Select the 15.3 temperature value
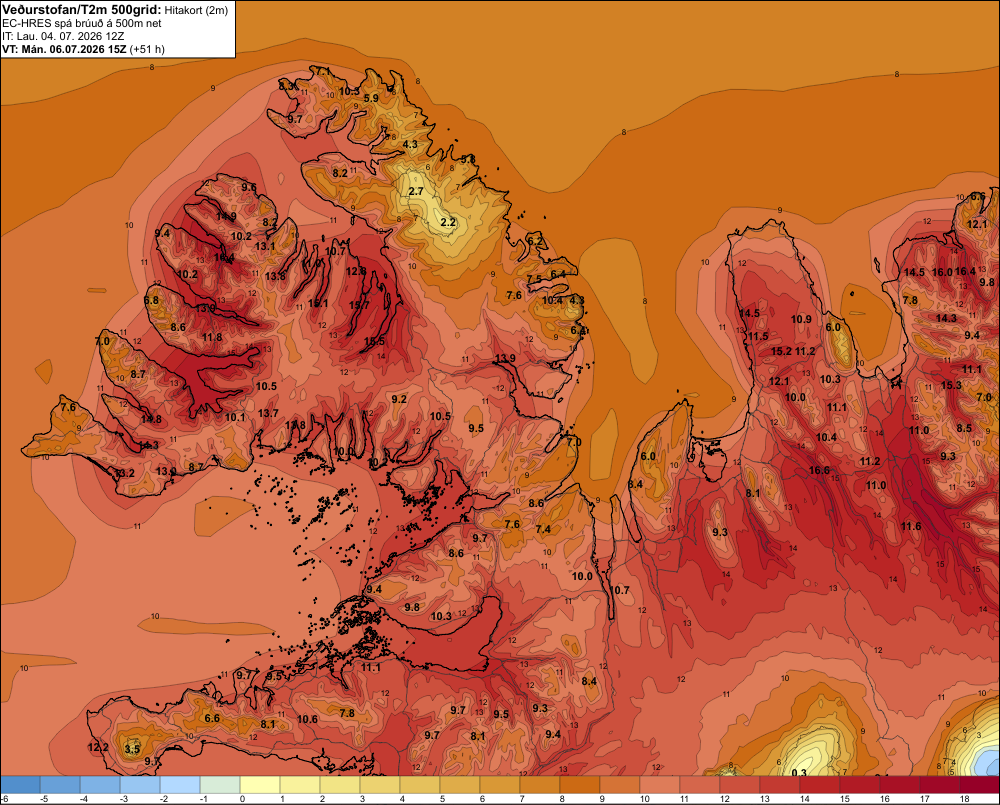Image resolution: width=1000 pixels, height=805 pixels. tap(950, 385)
